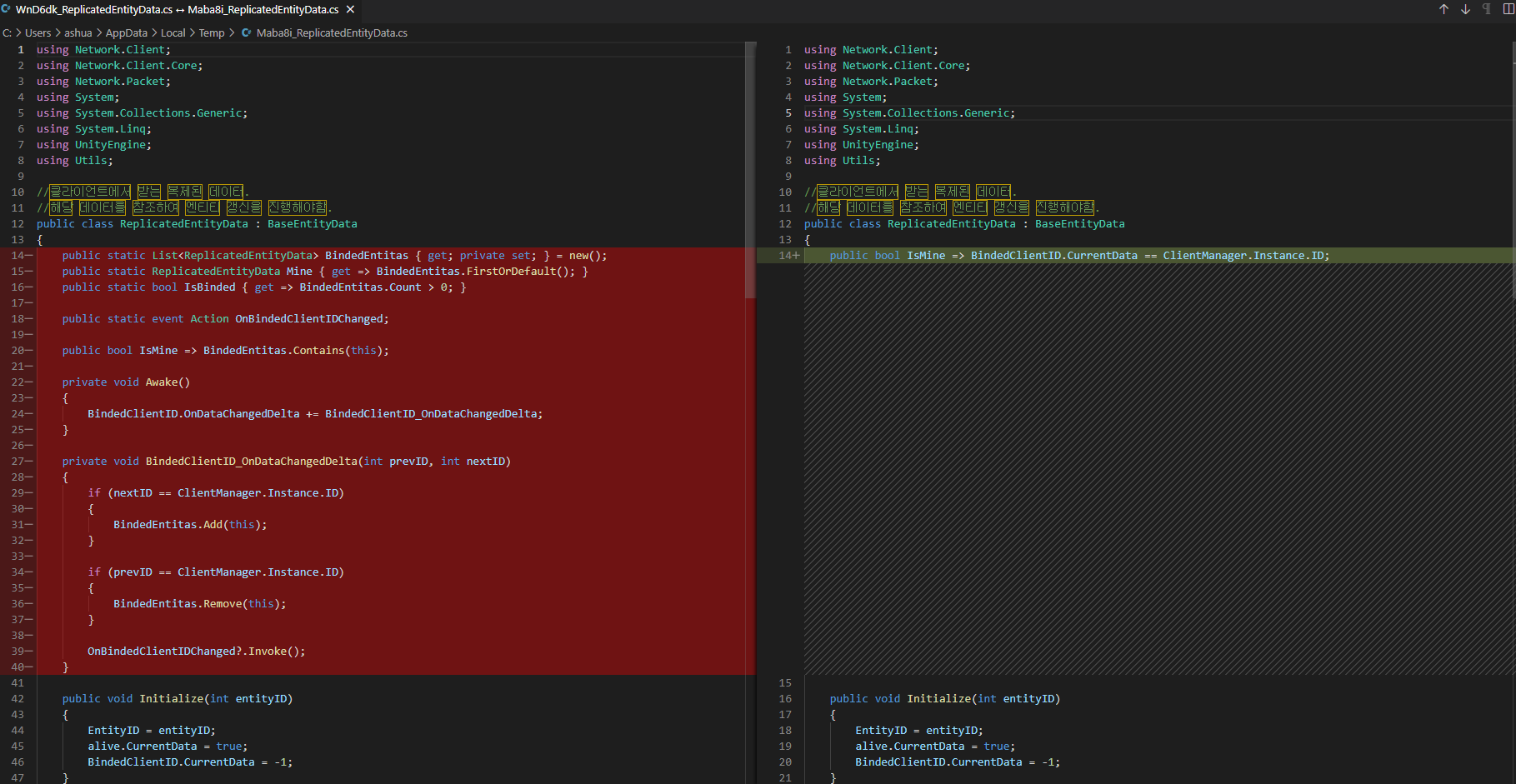This screenshot has width=1516, height=784.
Task: Select the WnD6dk ↔ Maba8i diff tab
Action: click(x=177, y=9)
